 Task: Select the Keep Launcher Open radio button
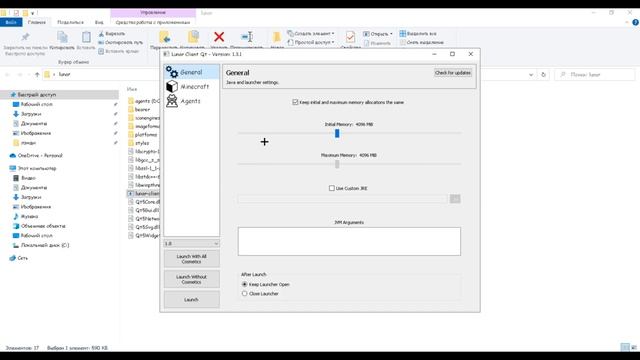[244, 284]
